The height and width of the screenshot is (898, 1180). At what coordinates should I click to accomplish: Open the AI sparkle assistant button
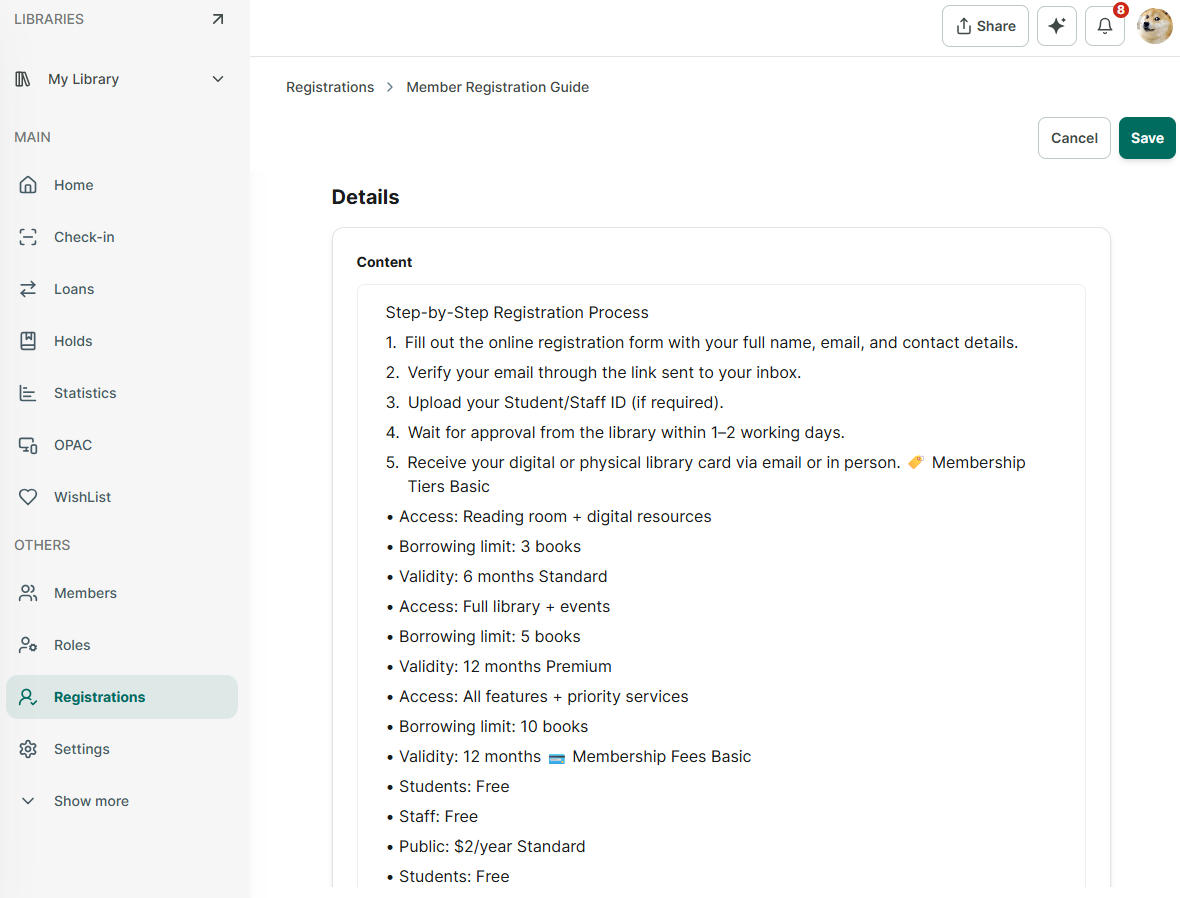[x=1057, y=26]
